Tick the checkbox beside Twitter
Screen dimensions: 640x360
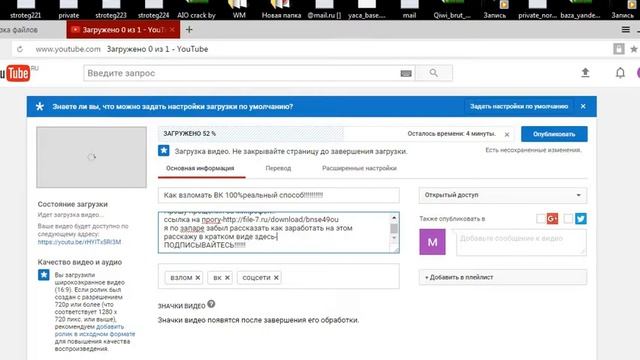pos(568,219)
